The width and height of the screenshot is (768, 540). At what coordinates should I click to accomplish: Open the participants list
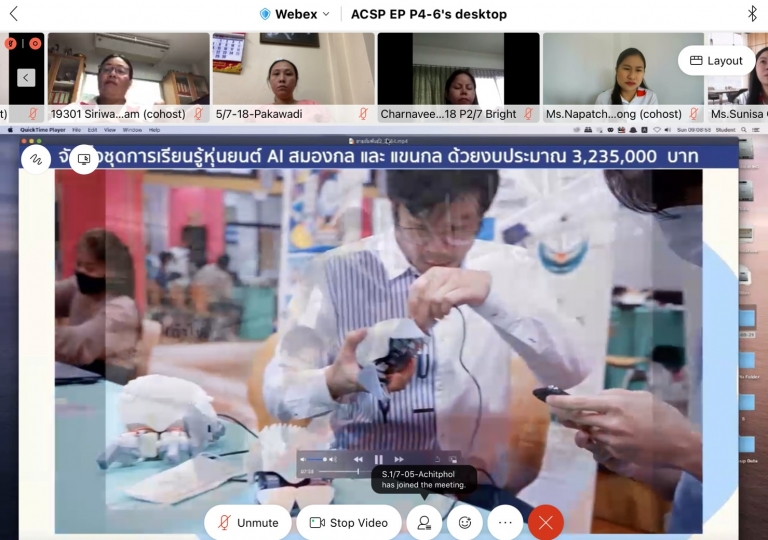coord(424,523)
